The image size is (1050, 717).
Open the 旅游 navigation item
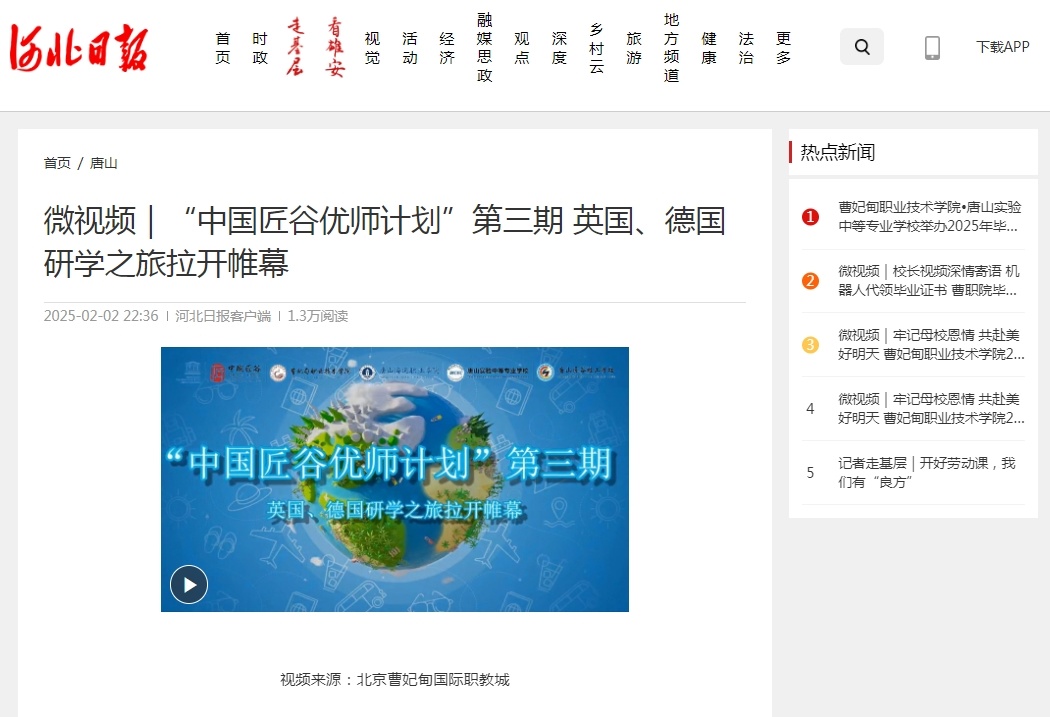tap(634, 48)
